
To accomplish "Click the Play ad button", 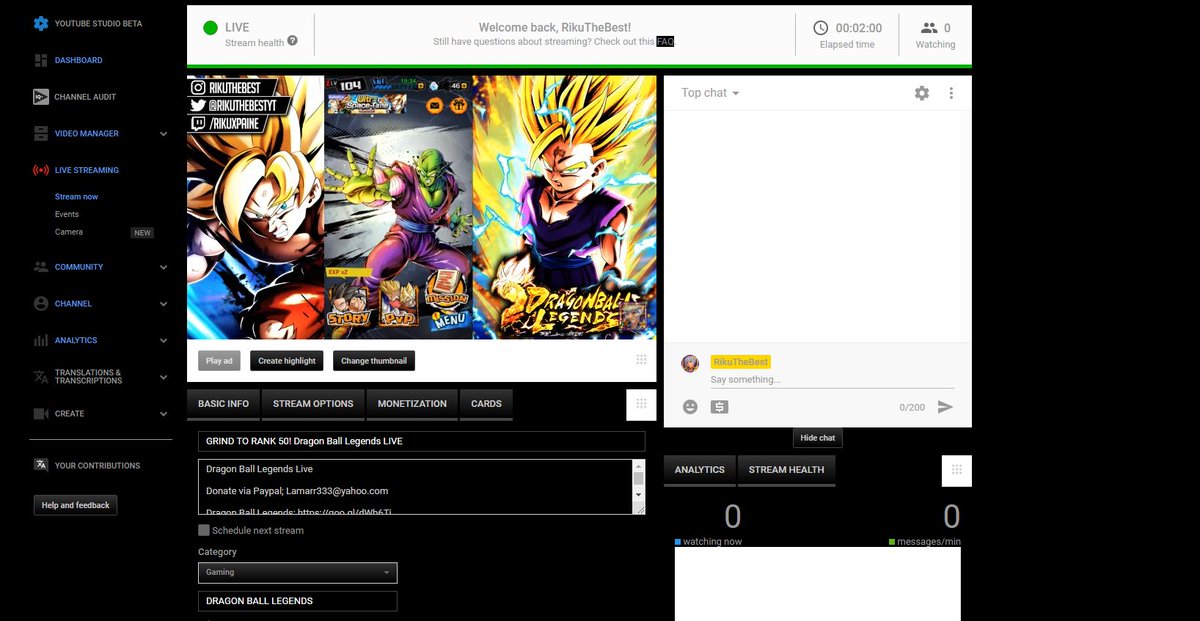I will pos(219,361).
